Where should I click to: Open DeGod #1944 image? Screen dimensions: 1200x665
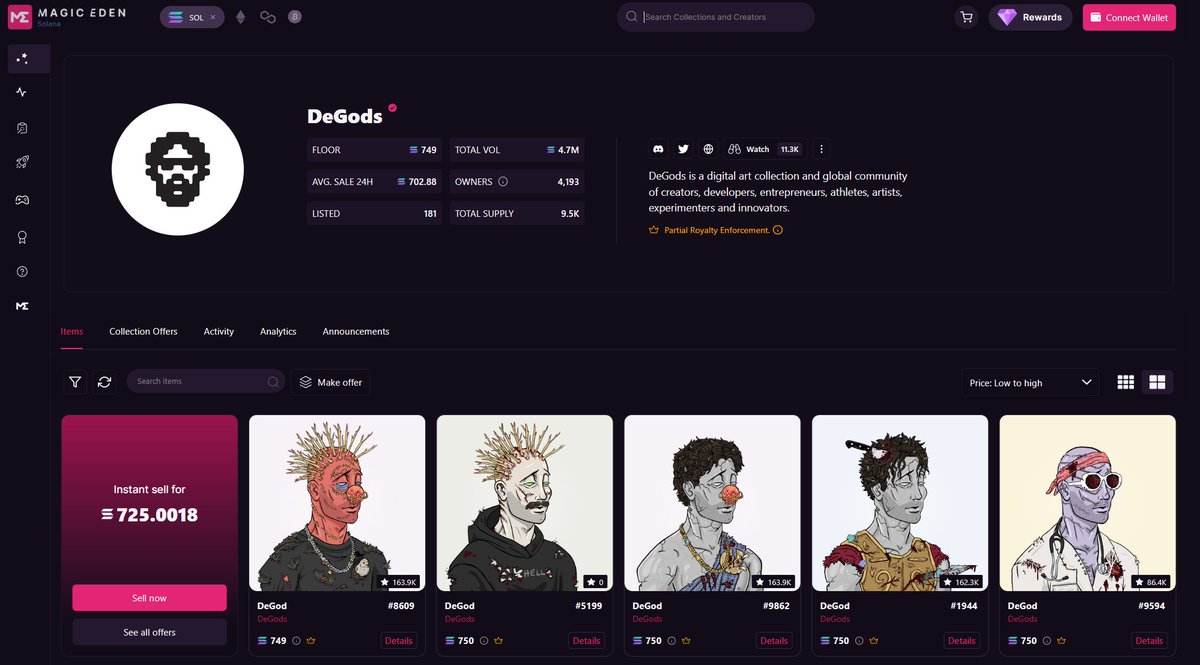tap(900, 503)
